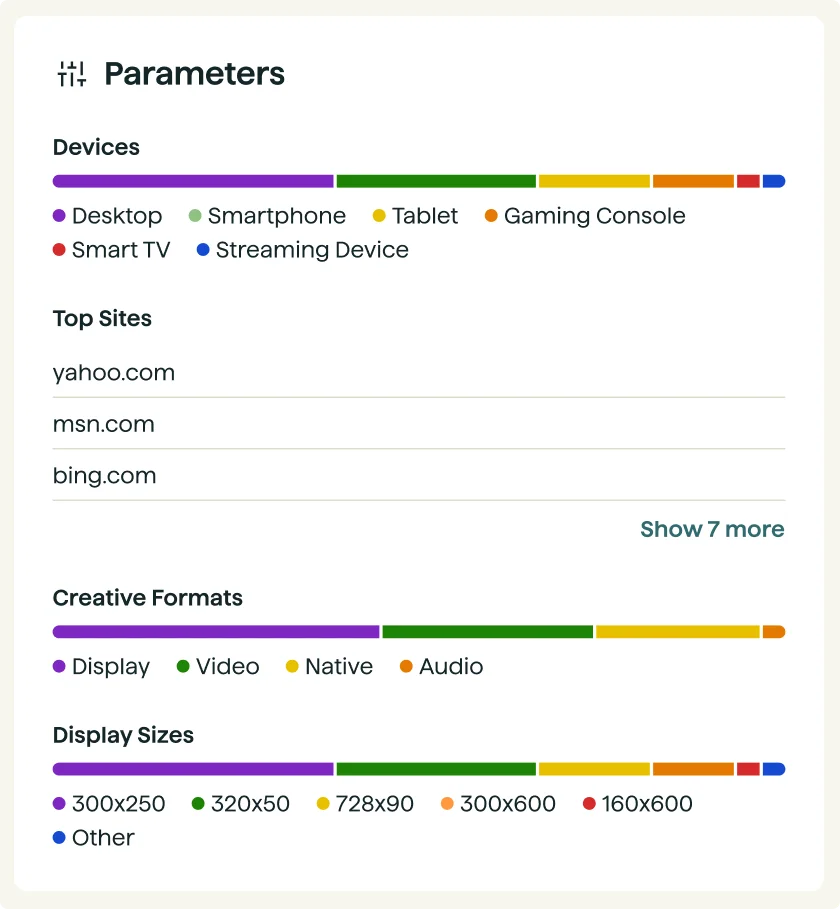Open the msn.com top site row
Viewport: 840px width, 909px height.
419,424
